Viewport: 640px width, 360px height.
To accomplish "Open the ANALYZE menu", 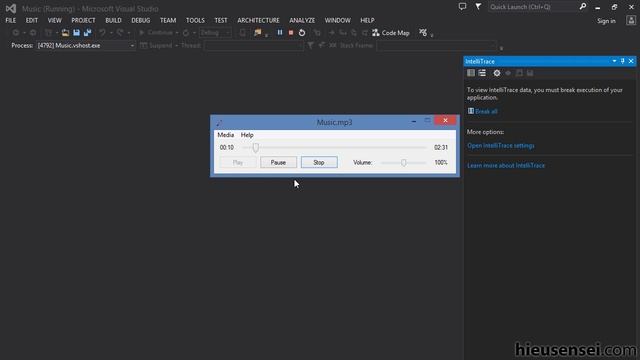I will point(302,20).
